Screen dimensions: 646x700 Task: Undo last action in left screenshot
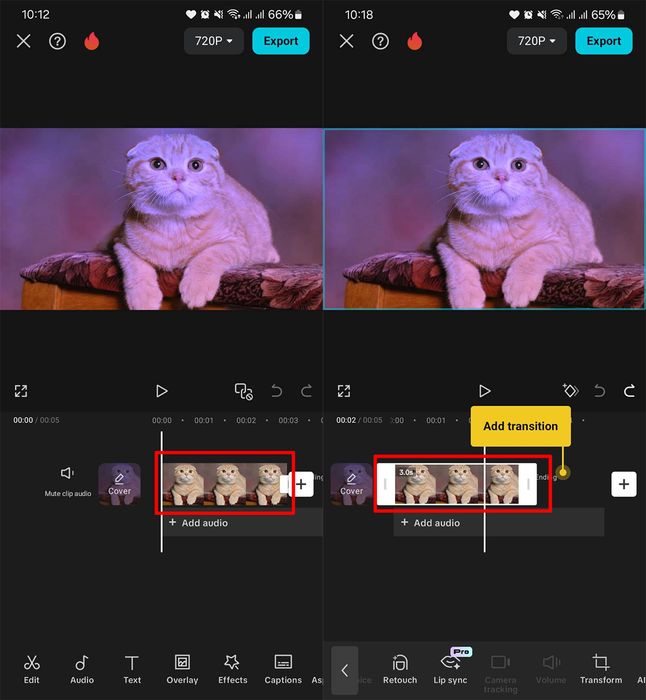coord(277,392)
